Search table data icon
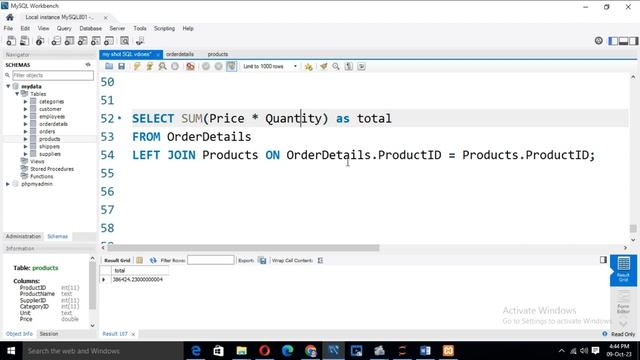Image resolution: width=640 pixels, height=360 pixels. (x=124, y=41)
